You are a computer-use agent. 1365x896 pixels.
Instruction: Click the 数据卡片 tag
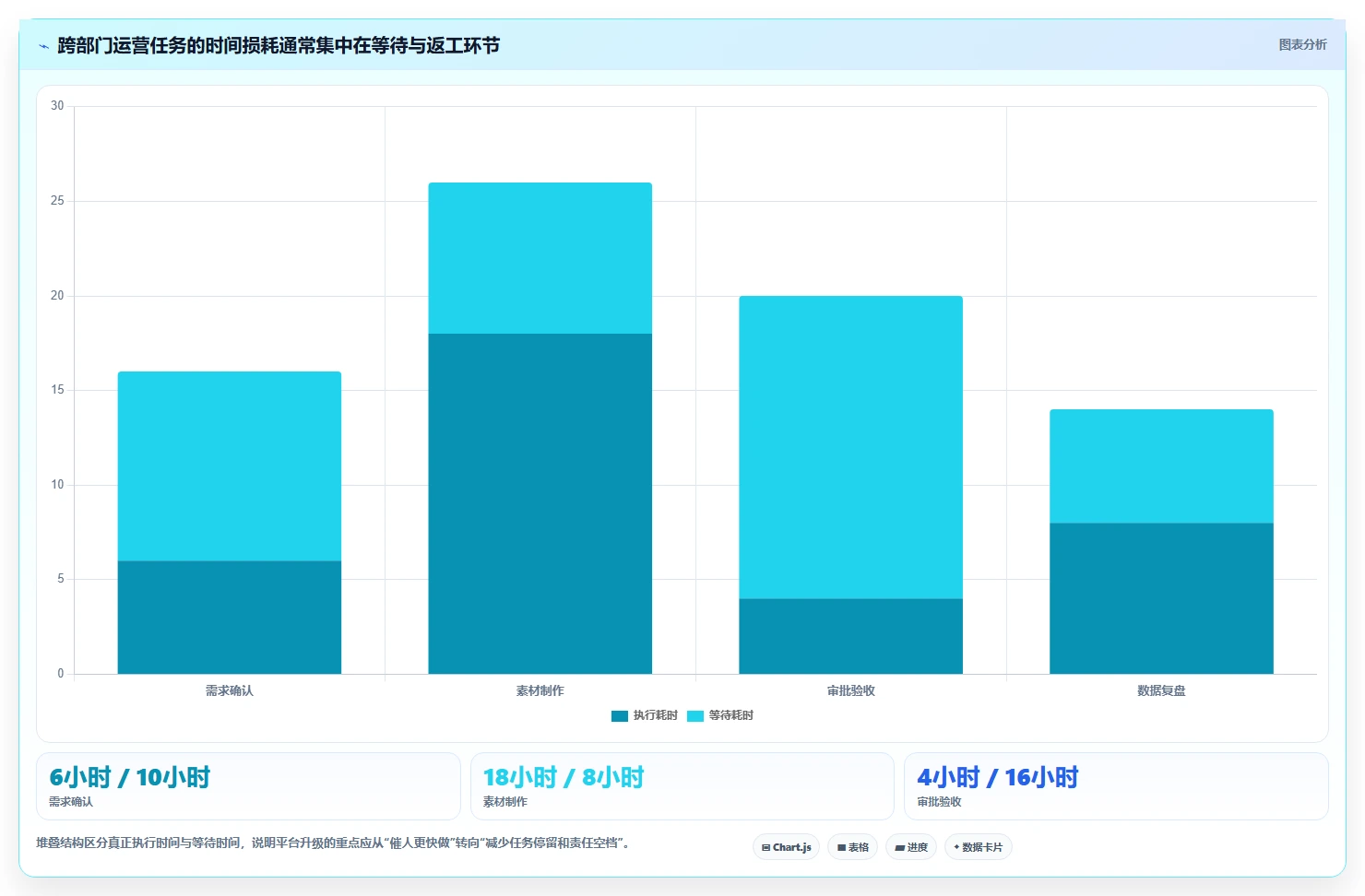(x=978, y=847)
